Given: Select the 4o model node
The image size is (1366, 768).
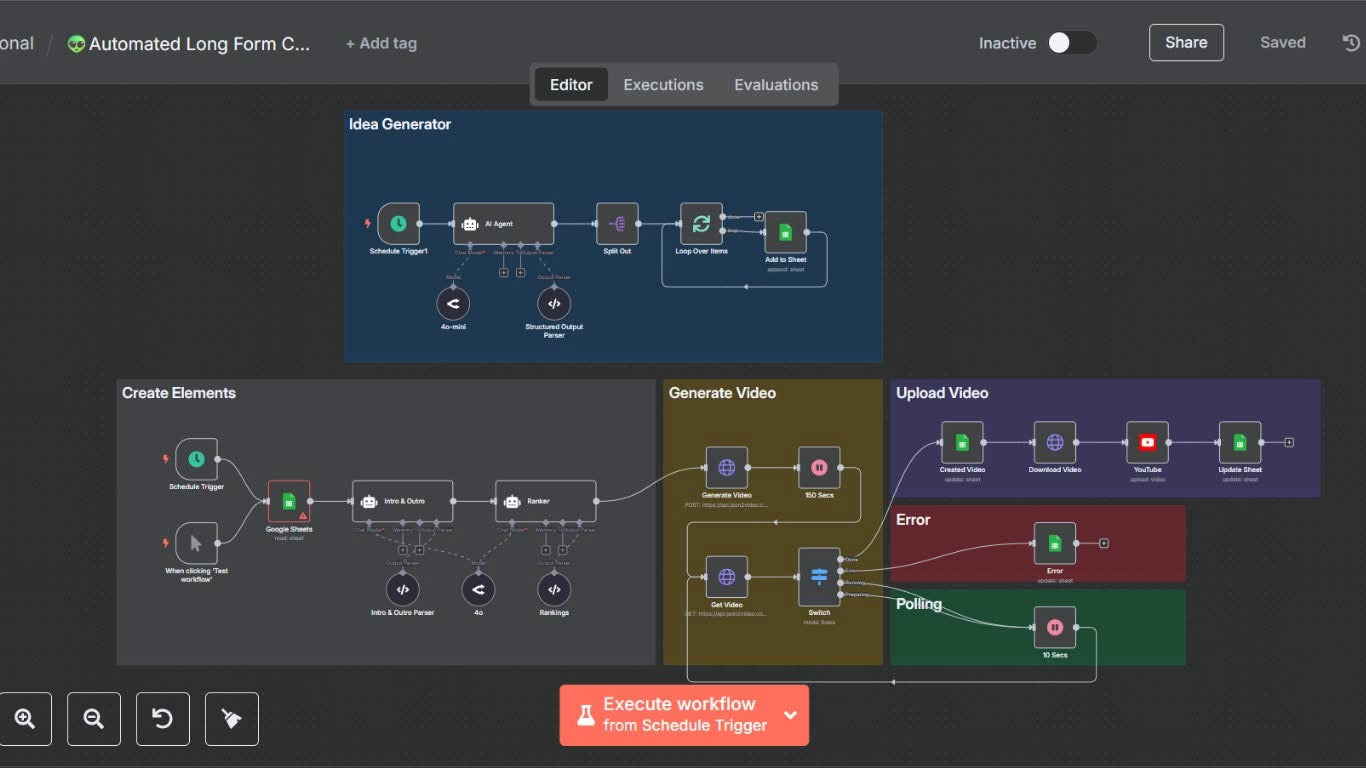Looking at the screenshot, I should [x=478, y=589].
